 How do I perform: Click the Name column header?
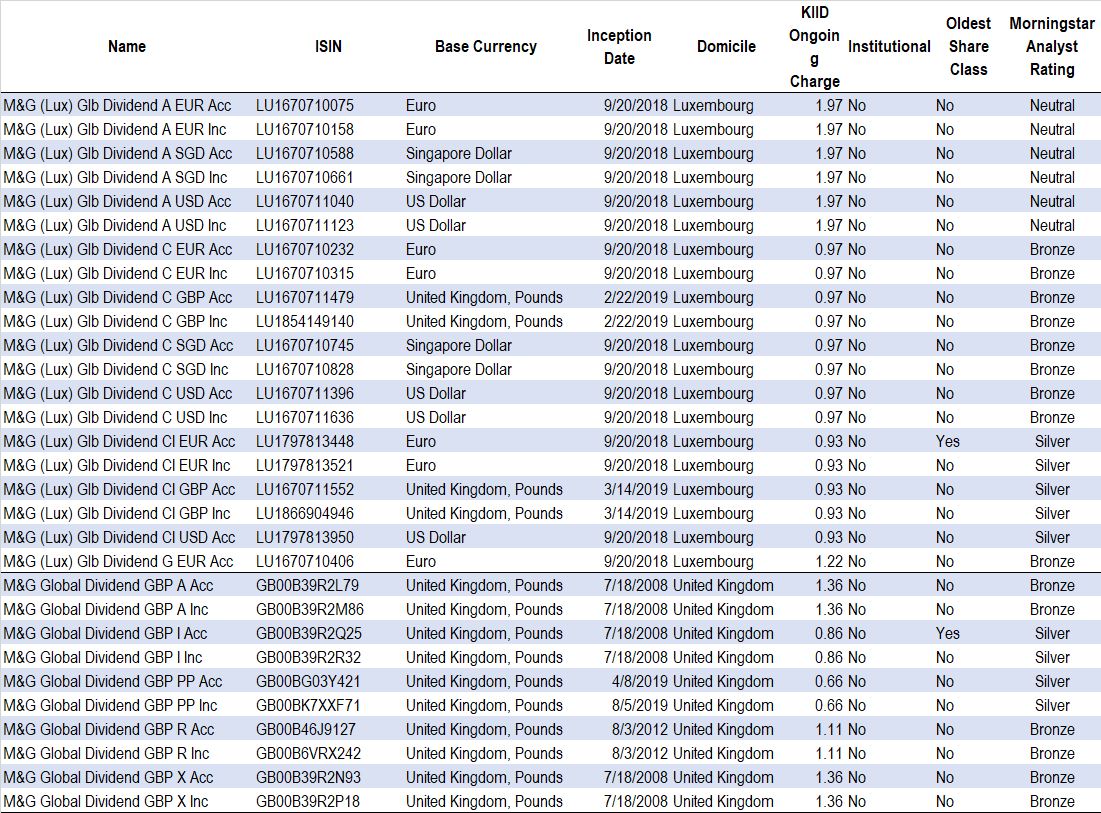pyautogui.click(x=127, y=46)
